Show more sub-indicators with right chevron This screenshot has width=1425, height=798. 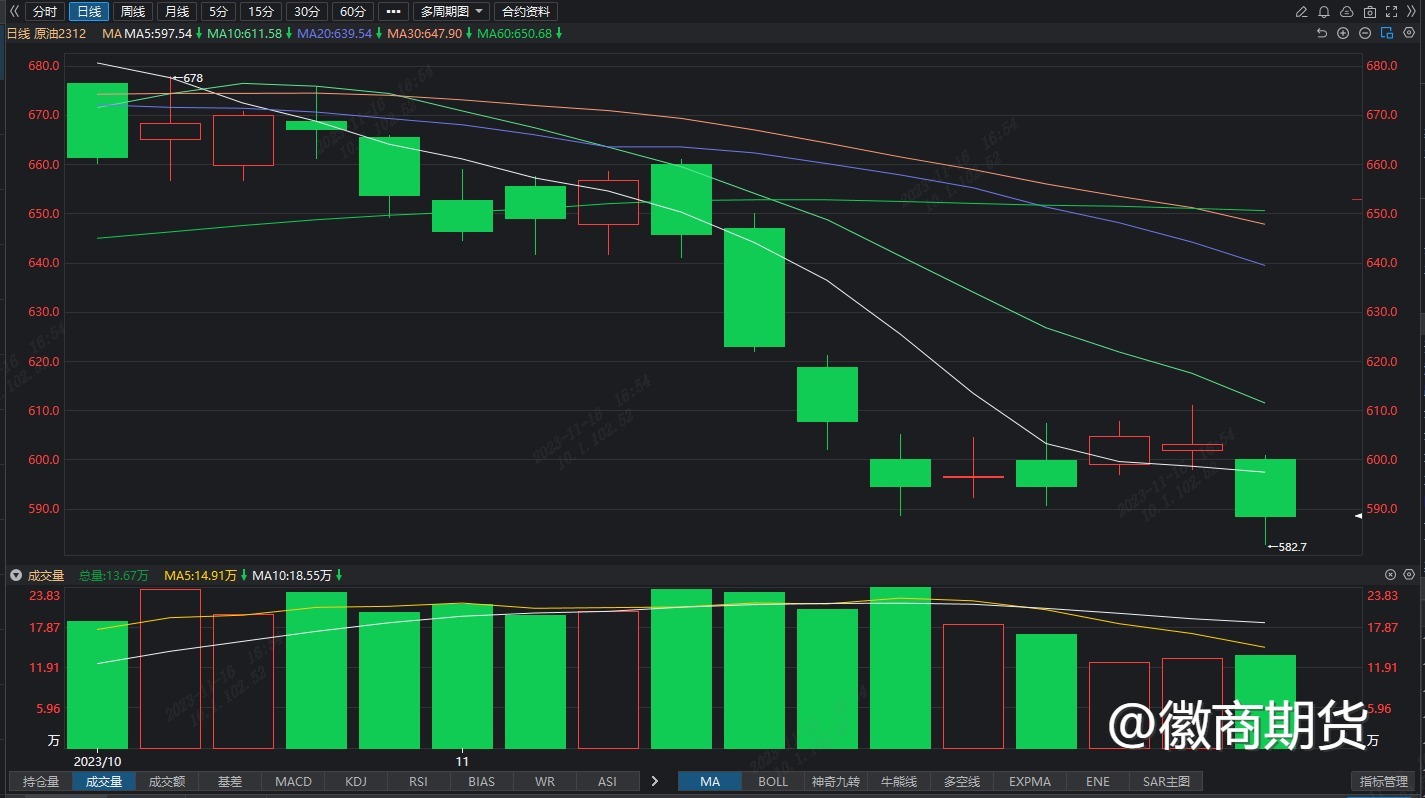[654, 781]
